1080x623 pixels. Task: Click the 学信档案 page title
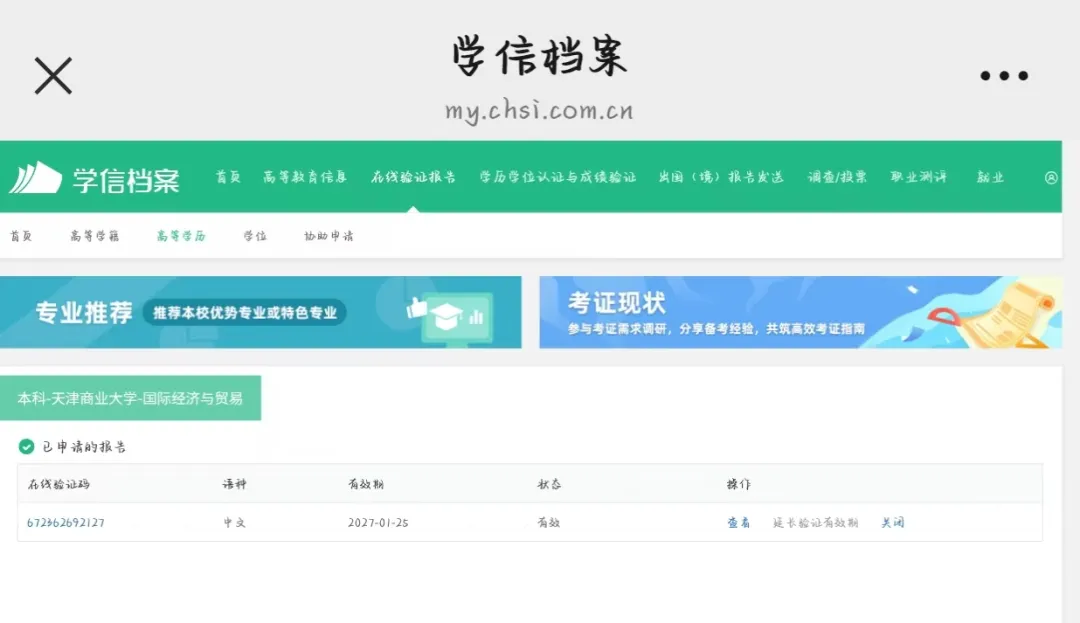(x=539, y=55)
